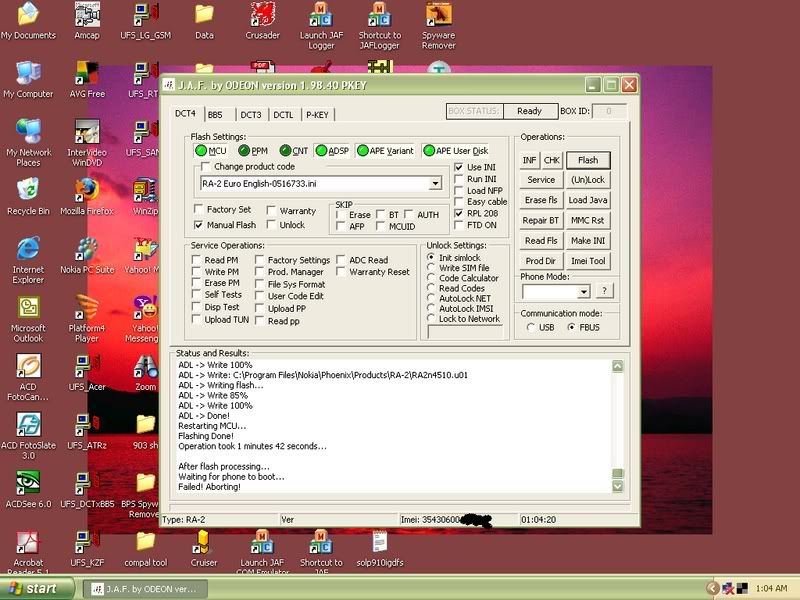Select the DCT4 tab
This screenshot has height=600, width=800.
(185, 113)
